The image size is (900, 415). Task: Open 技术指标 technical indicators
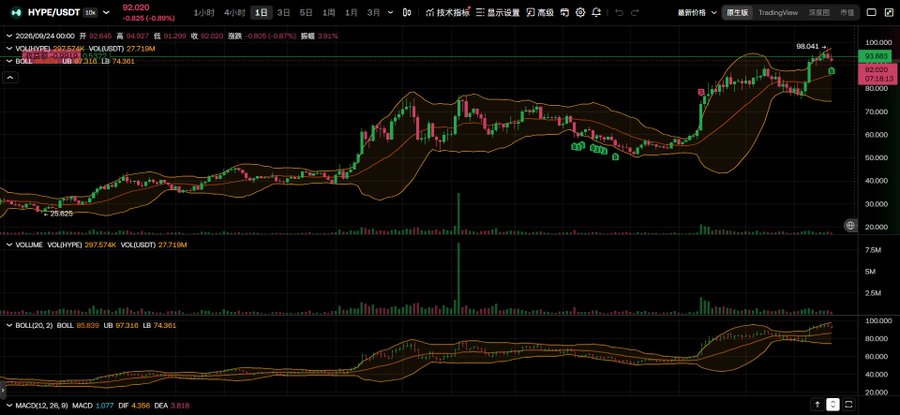coord(447,12)
